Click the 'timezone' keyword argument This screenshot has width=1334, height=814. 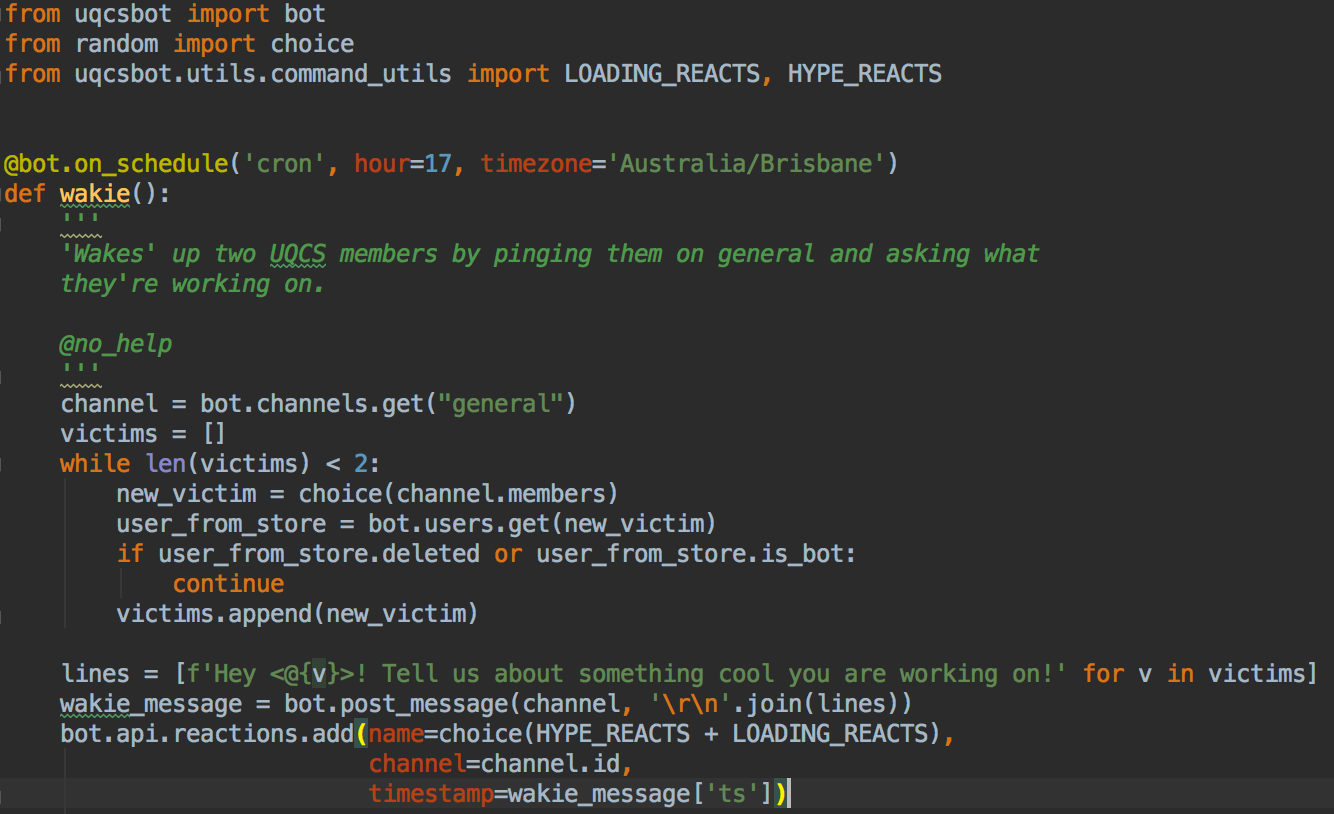pyautogui.click(x=536, y=164)
